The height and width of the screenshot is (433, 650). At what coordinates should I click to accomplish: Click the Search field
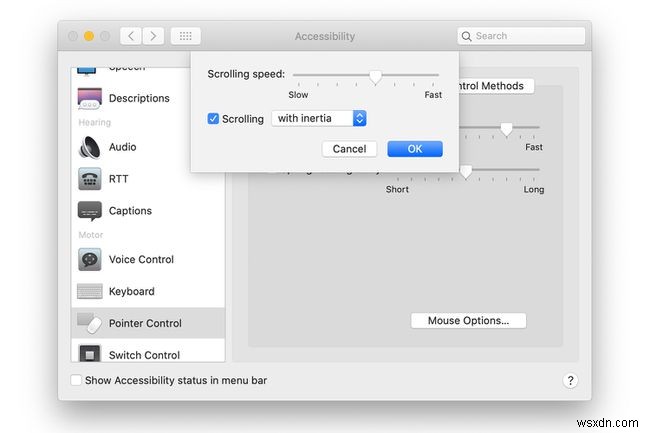pyautogui.click(x=519, y=36)
